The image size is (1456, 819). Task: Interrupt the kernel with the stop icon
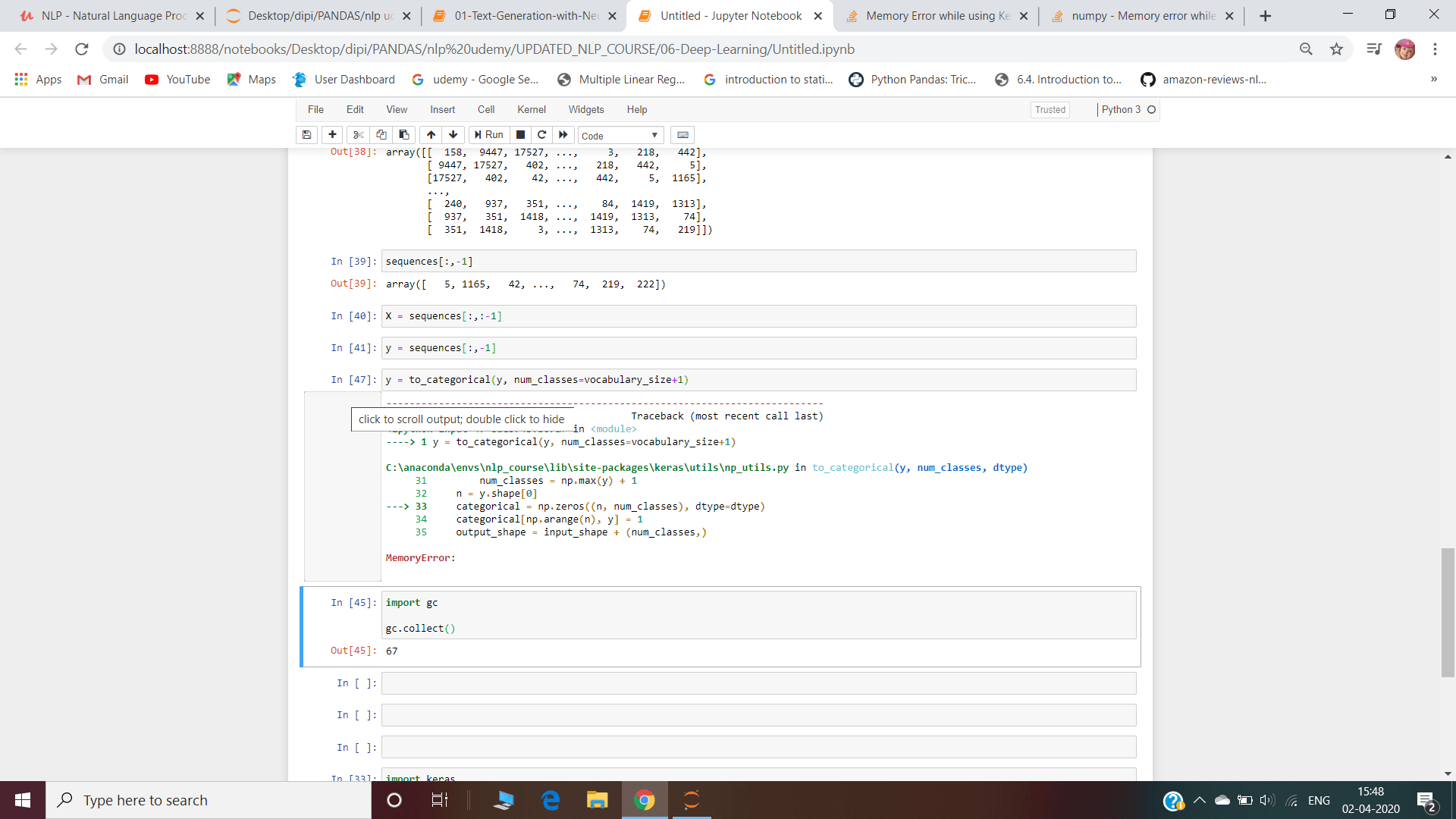click(520, 135)
